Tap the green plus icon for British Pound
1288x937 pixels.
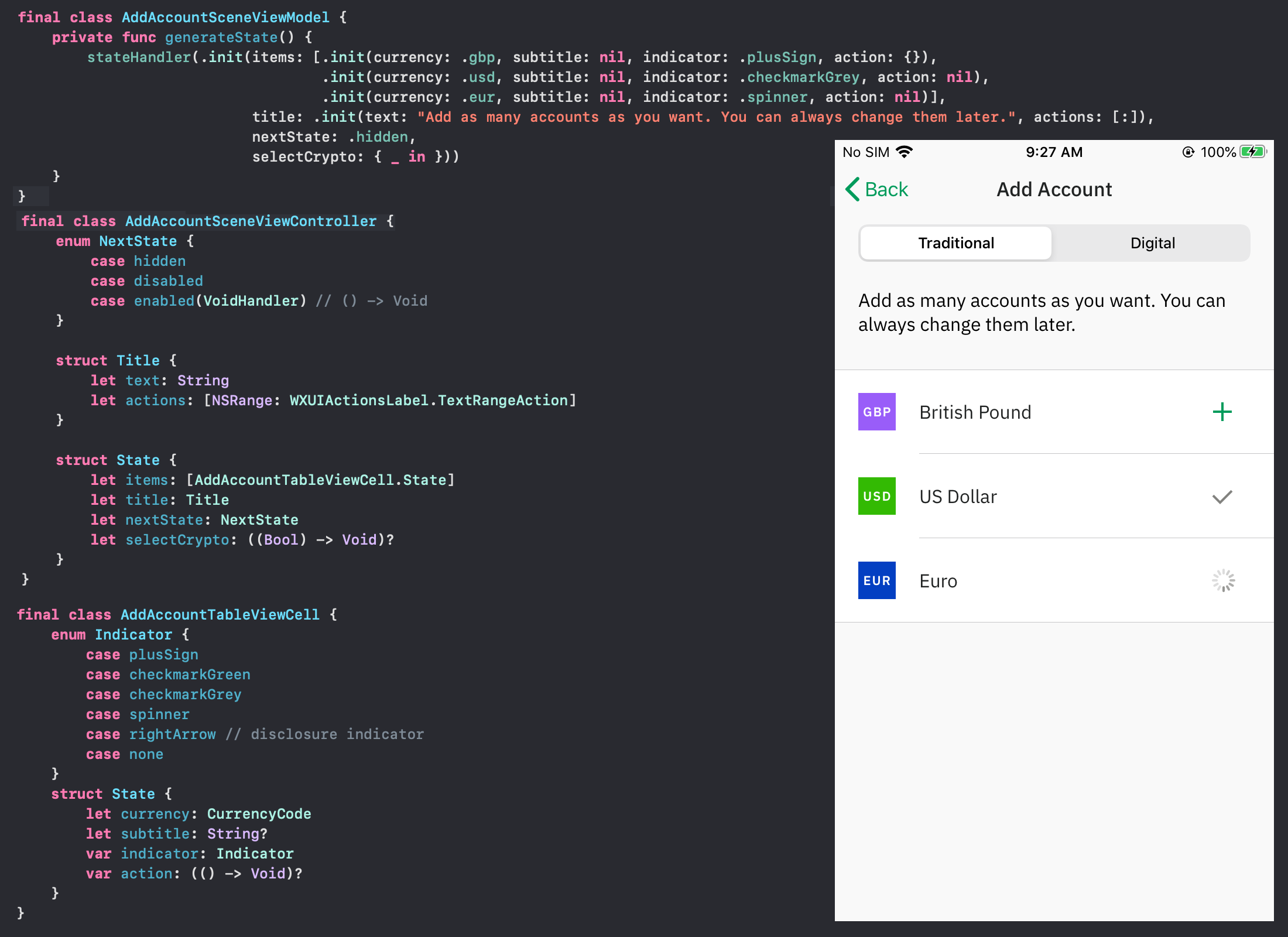(1222, 412)
